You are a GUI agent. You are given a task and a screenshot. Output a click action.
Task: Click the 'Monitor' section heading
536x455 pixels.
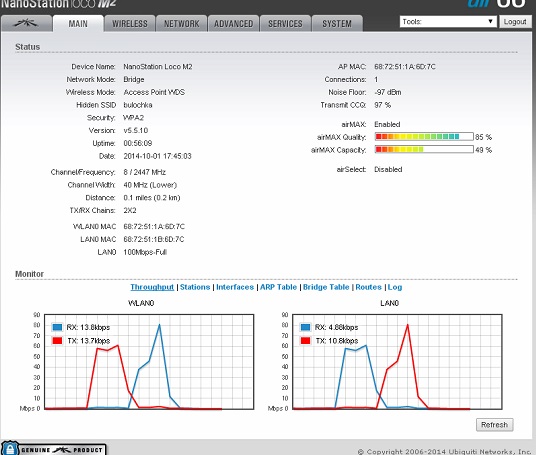click(29, 274)
